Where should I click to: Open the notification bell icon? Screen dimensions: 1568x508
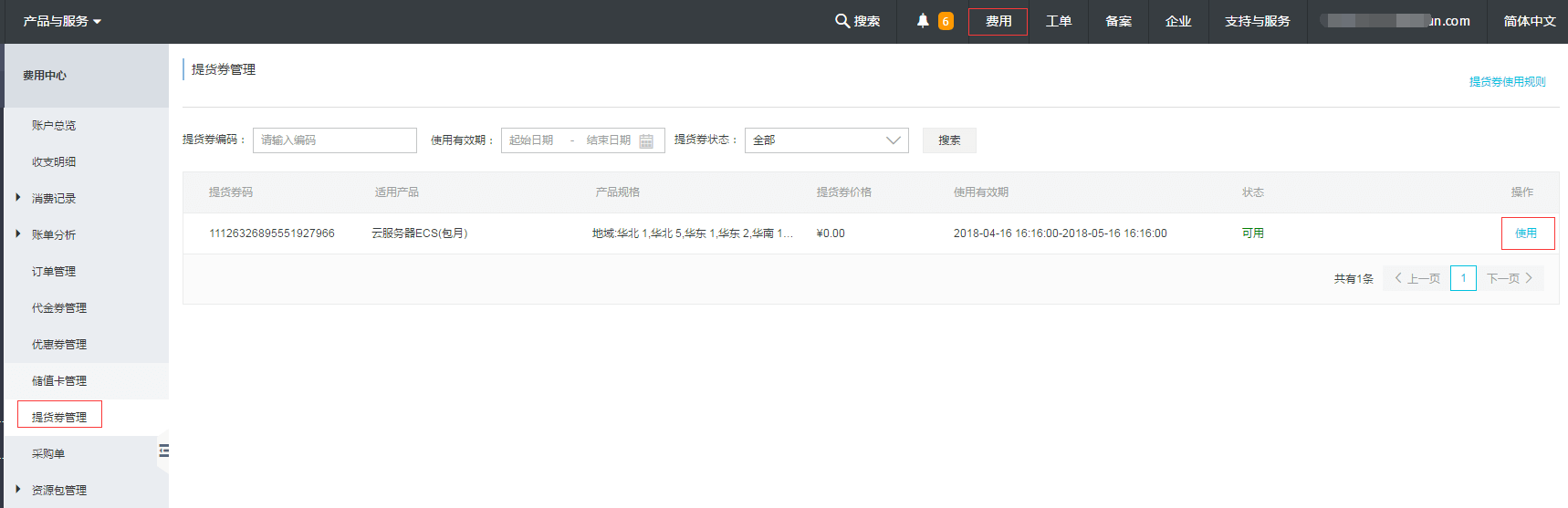tap(923, 20)
